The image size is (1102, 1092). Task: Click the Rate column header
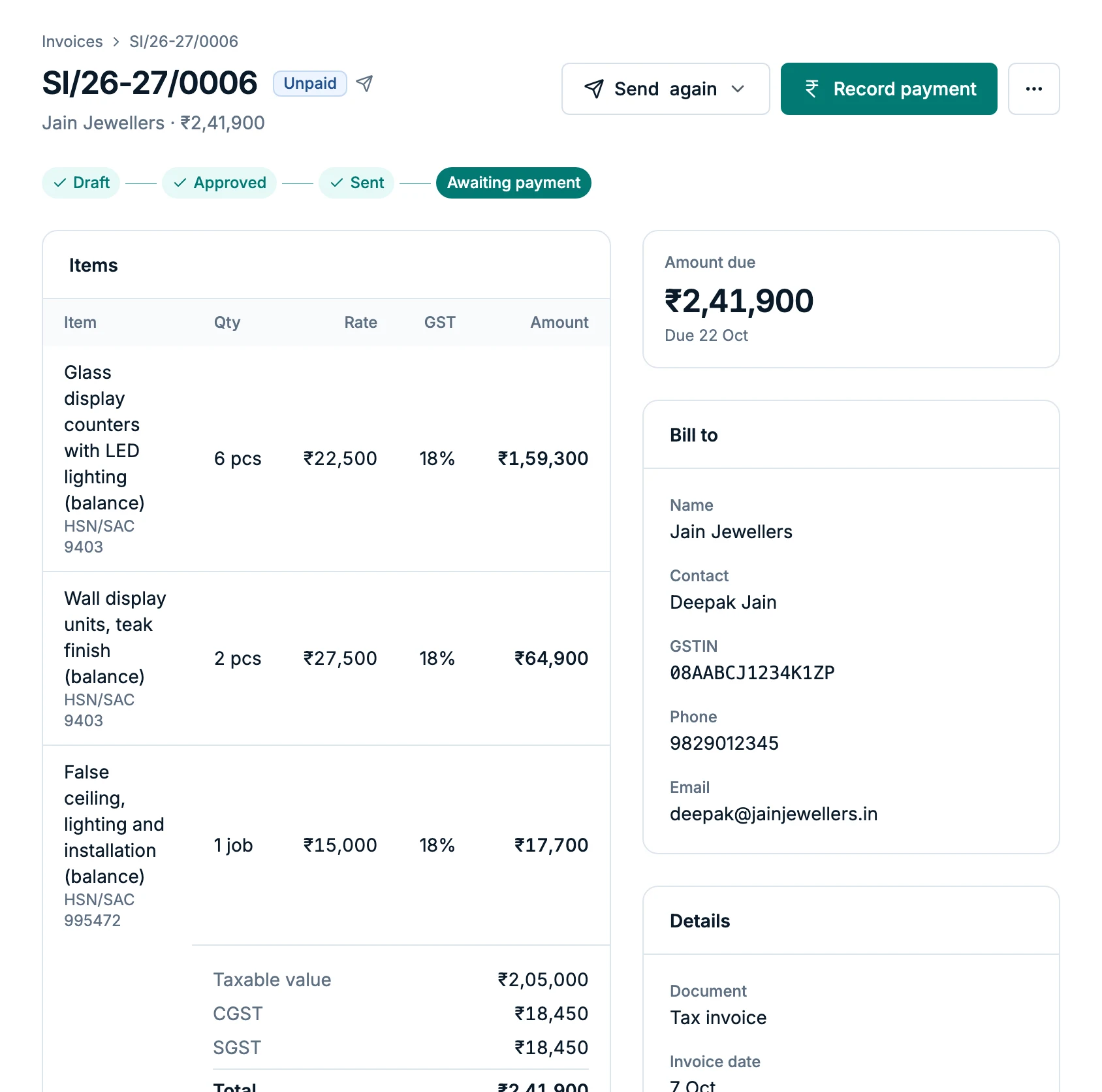click(x=360, y=323)
